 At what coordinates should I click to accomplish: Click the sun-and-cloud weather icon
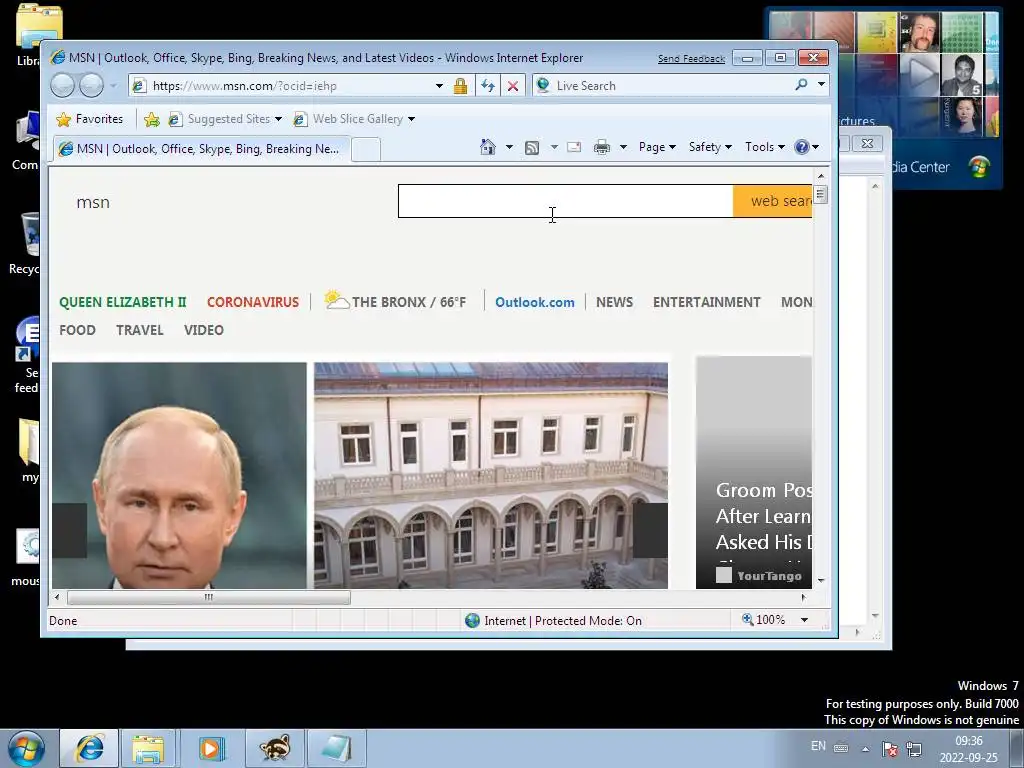click(x=336, y=300)
